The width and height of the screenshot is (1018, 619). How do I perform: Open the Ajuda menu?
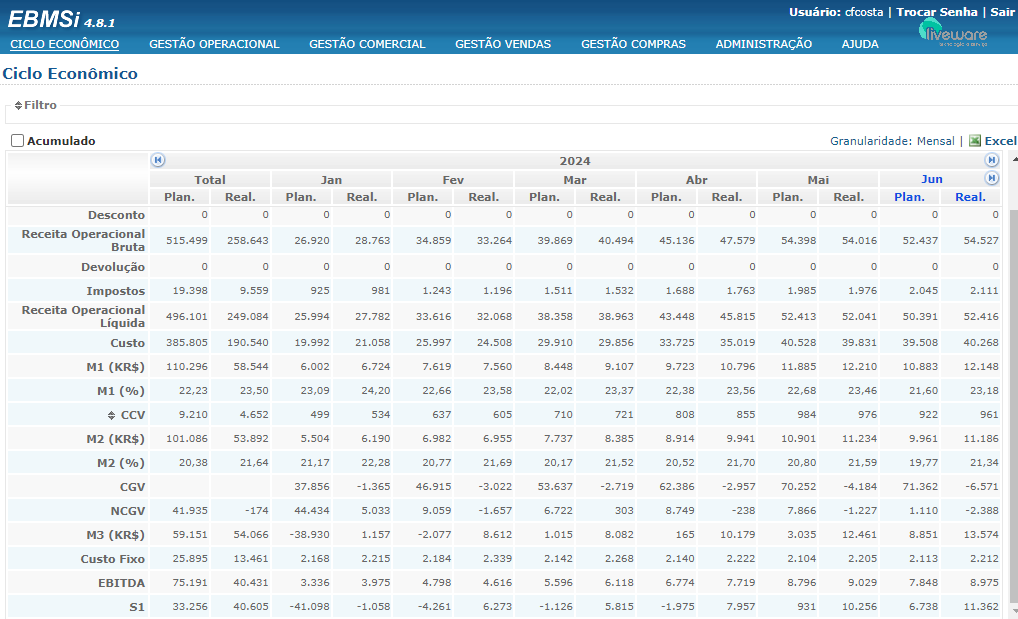(x=860, y=44)
